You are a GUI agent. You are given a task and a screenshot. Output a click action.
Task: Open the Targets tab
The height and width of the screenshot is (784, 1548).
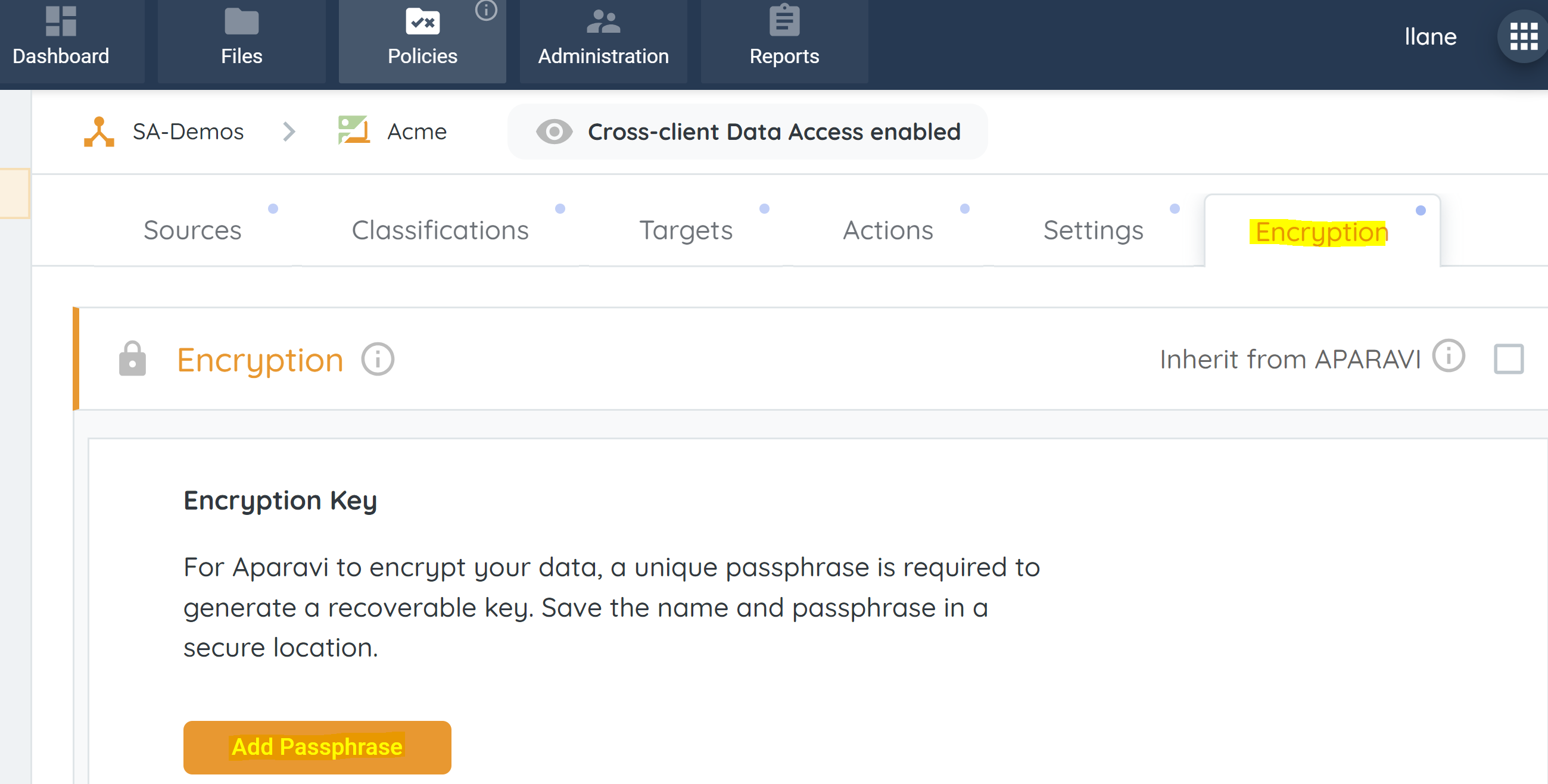pyautogui.click(x=686, y=230)
